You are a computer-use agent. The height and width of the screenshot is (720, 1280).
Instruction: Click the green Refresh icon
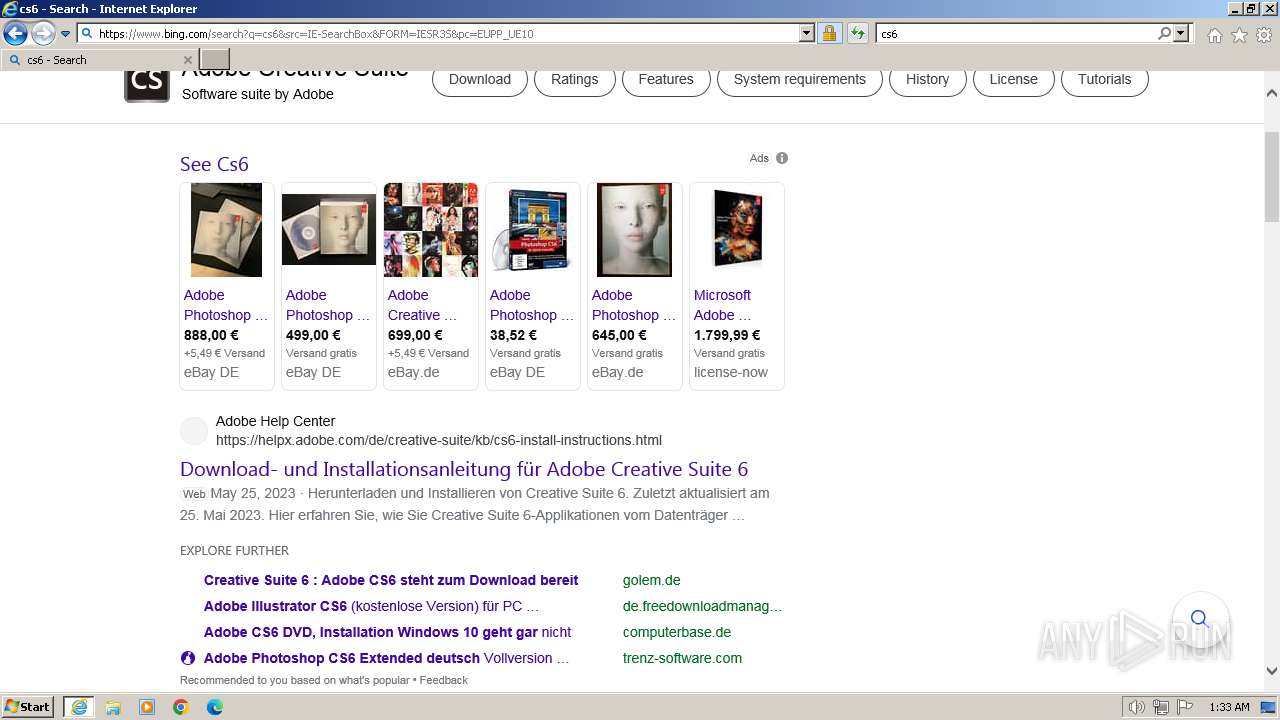[x=857, y=33]
